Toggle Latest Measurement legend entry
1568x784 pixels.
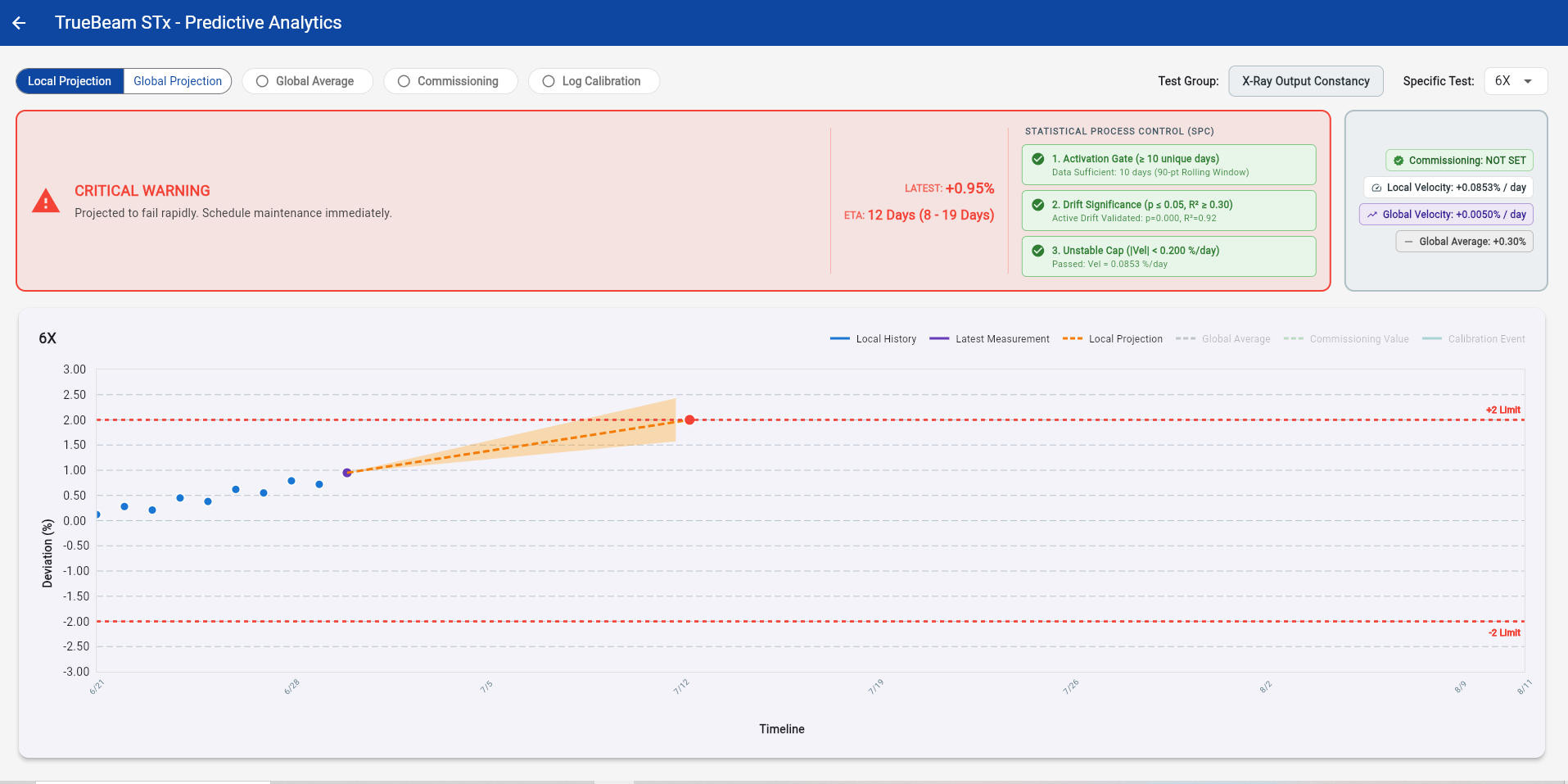(x=989, y=339)
